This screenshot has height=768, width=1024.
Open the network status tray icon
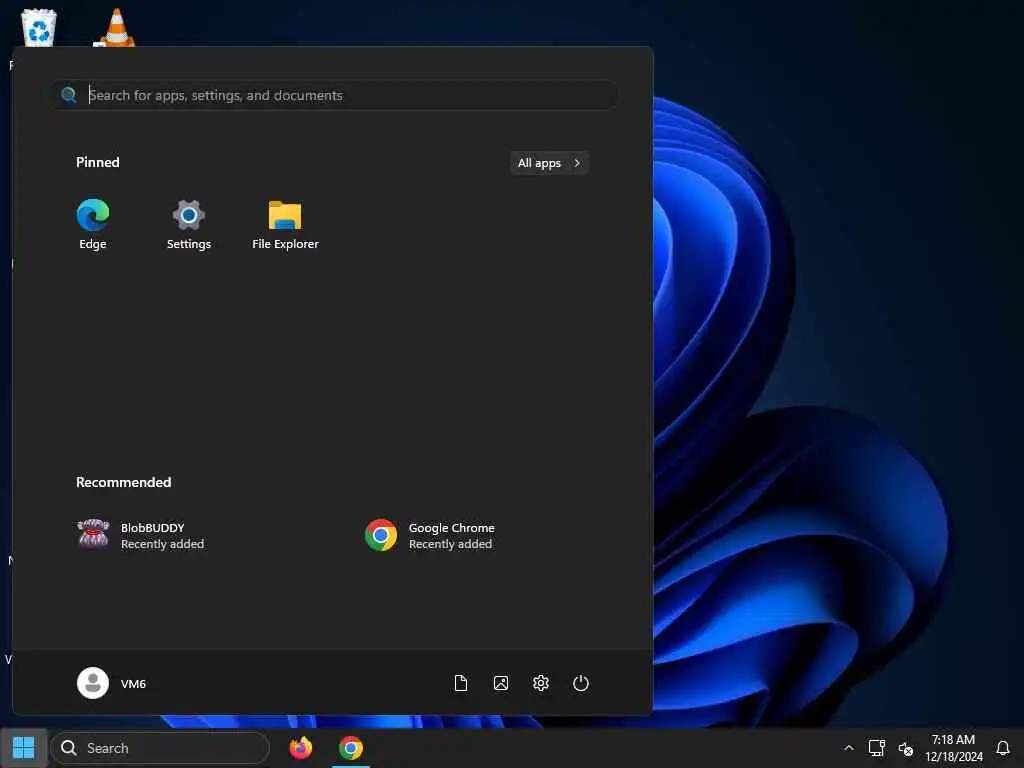pos(876,748)
